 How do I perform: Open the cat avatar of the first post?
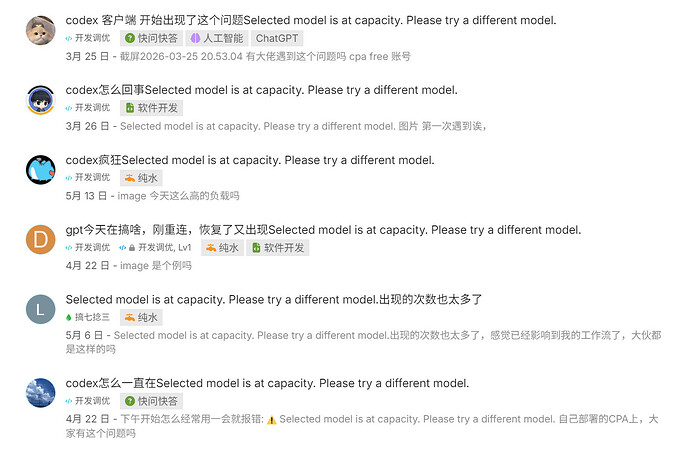pyautogui.click(x=40, y=30)
